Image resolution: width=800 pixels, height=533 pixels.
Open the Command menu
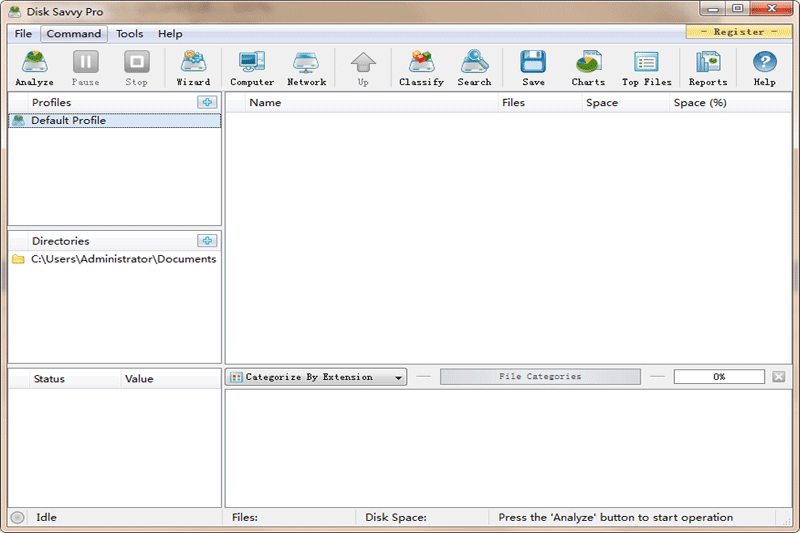[x=74, y=34]
